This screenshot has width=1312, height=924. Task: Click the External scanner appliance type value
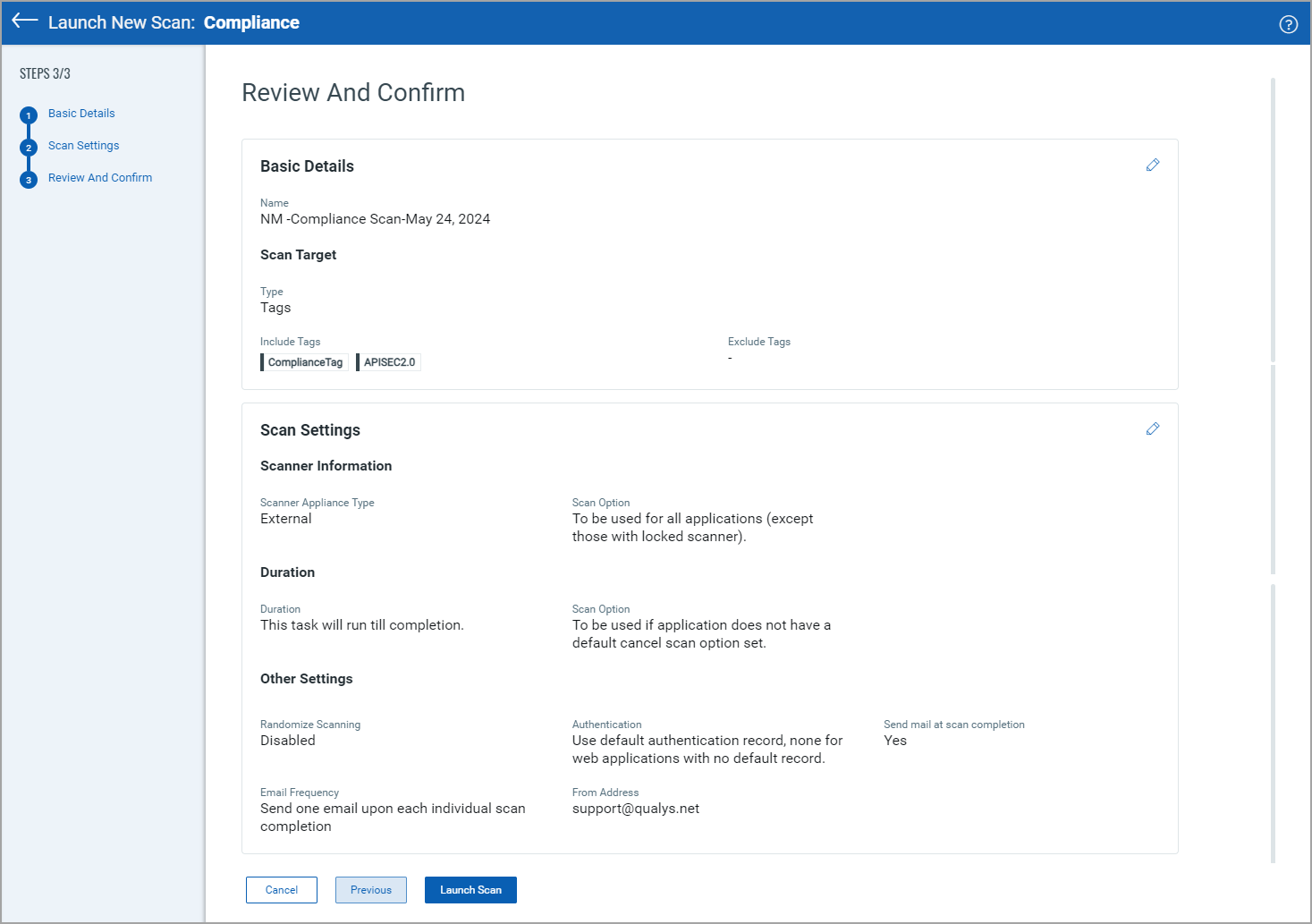(x=286, y=519)
